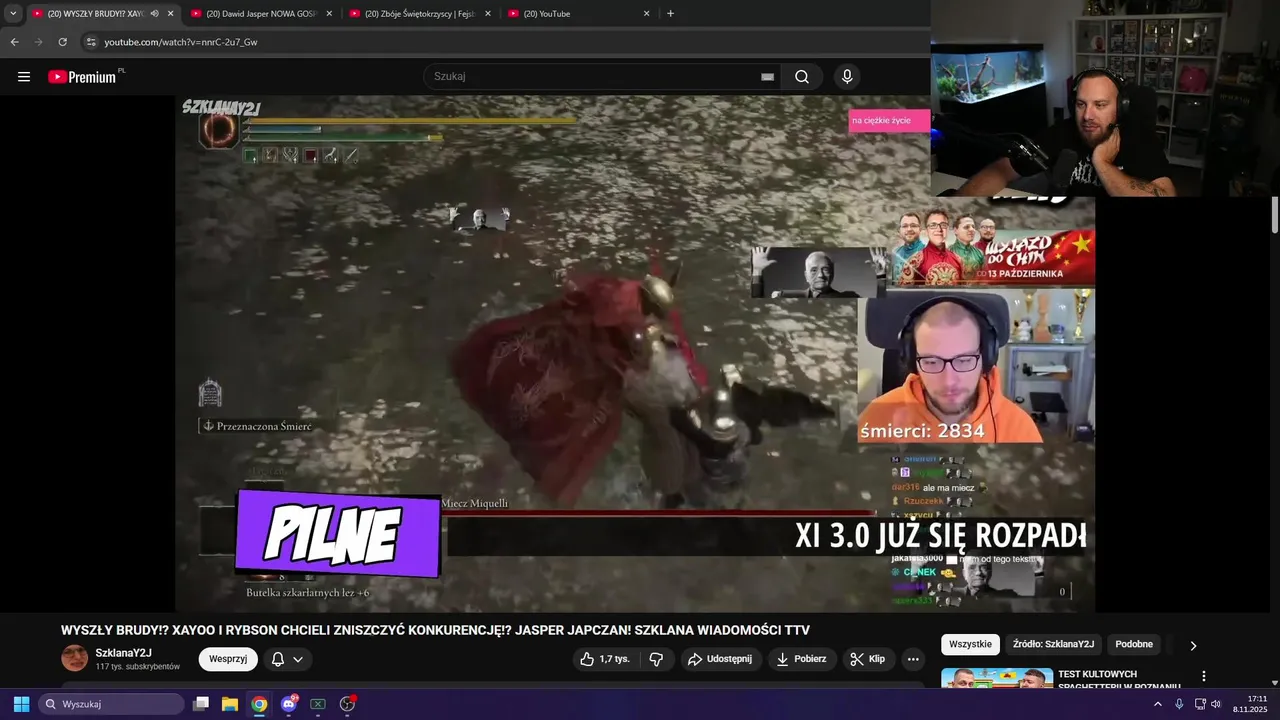Select the Wszystkie filter chip
1280x720 pixels.
[970, 644]
